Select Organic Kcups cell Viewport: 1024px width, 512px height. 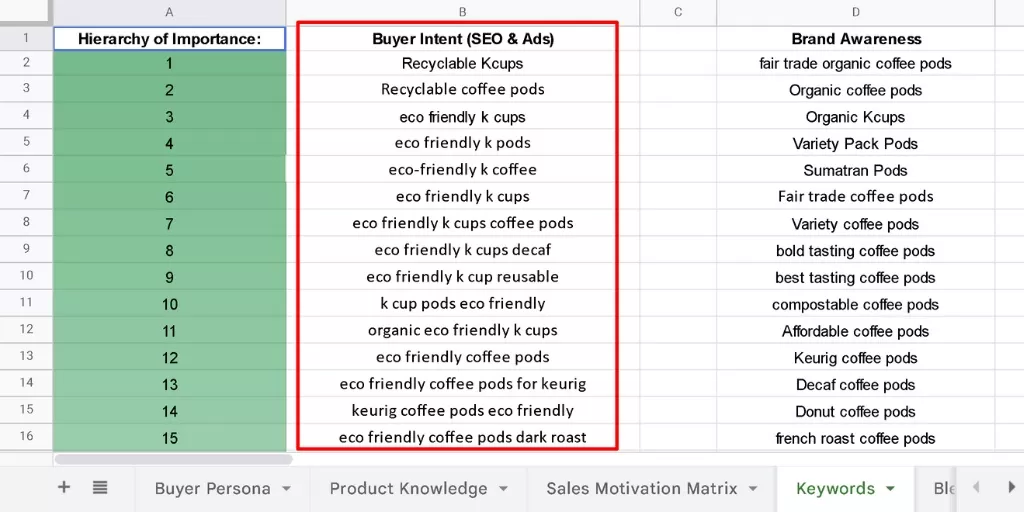[x=856, y=117]
